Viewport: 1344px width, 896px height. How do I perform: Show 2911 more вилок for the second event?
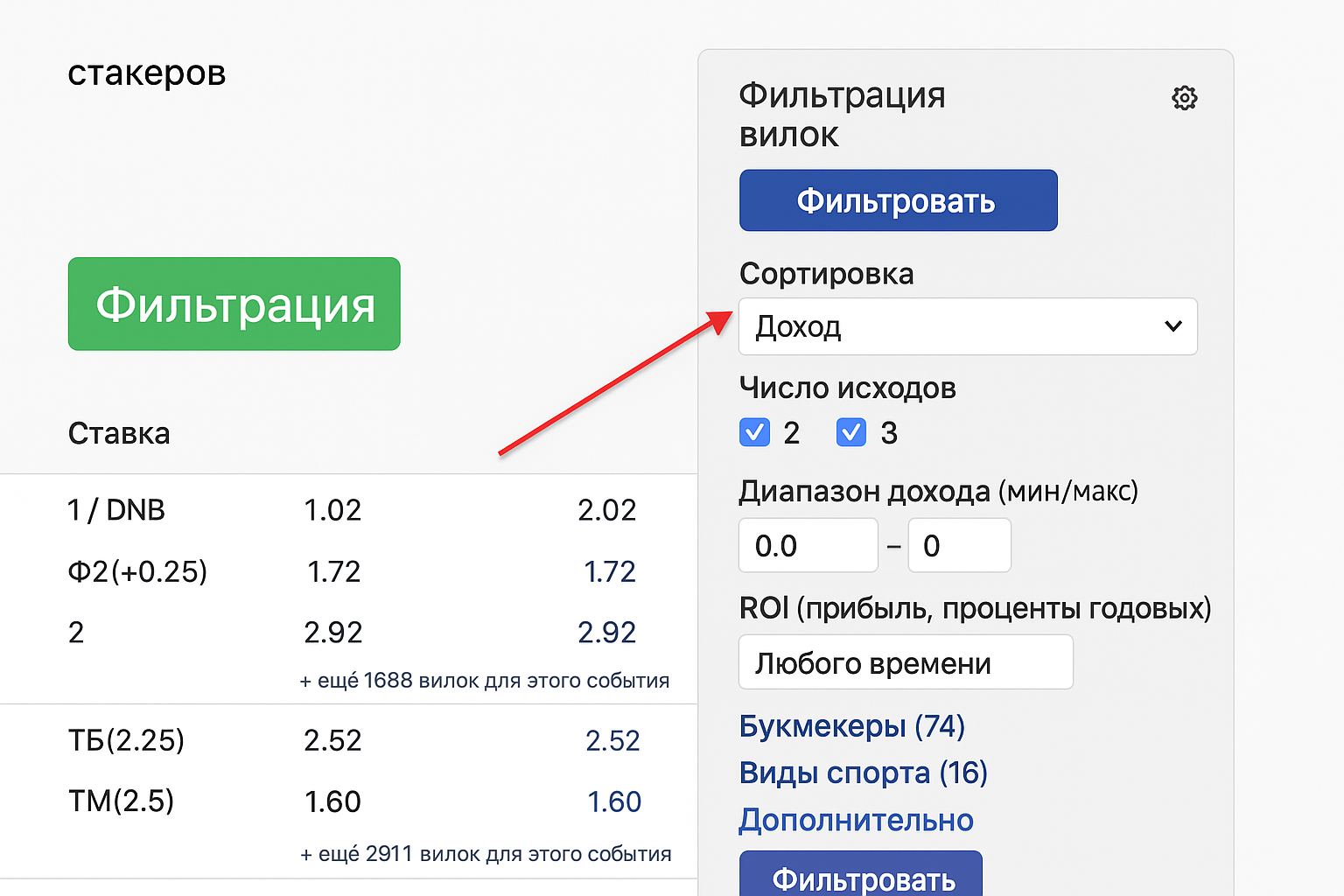(x=486, y=853)
